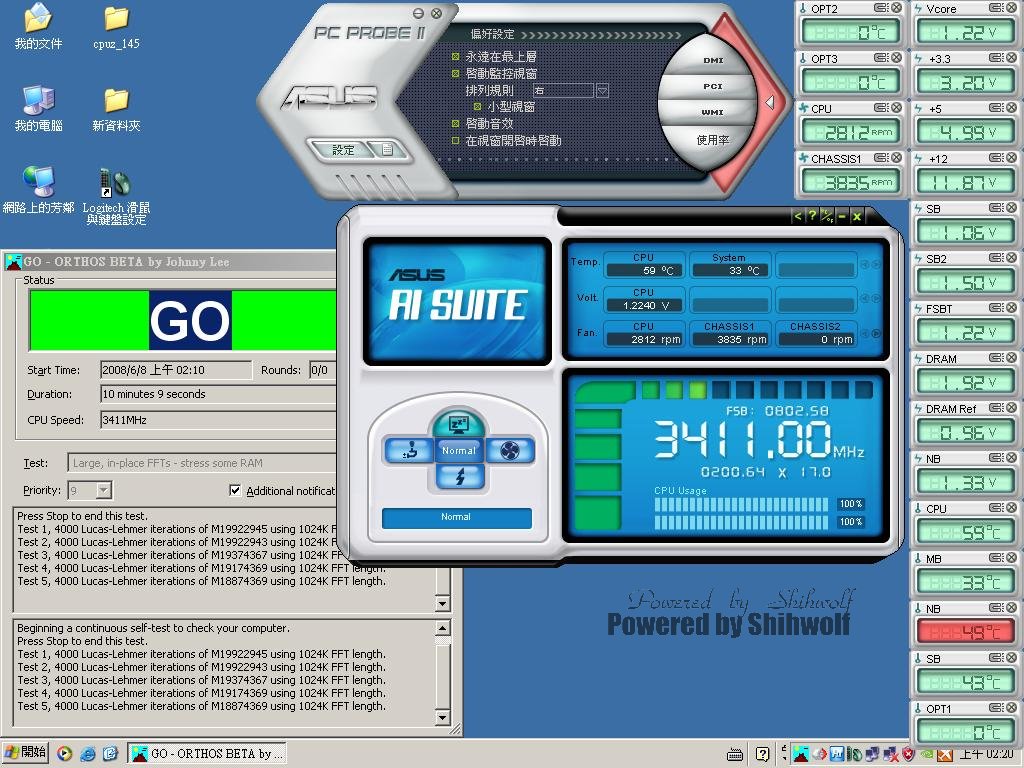Click the small list icon on the OPT2 sensor panel
Screen dimensions: 1024x768
point(882,8)
